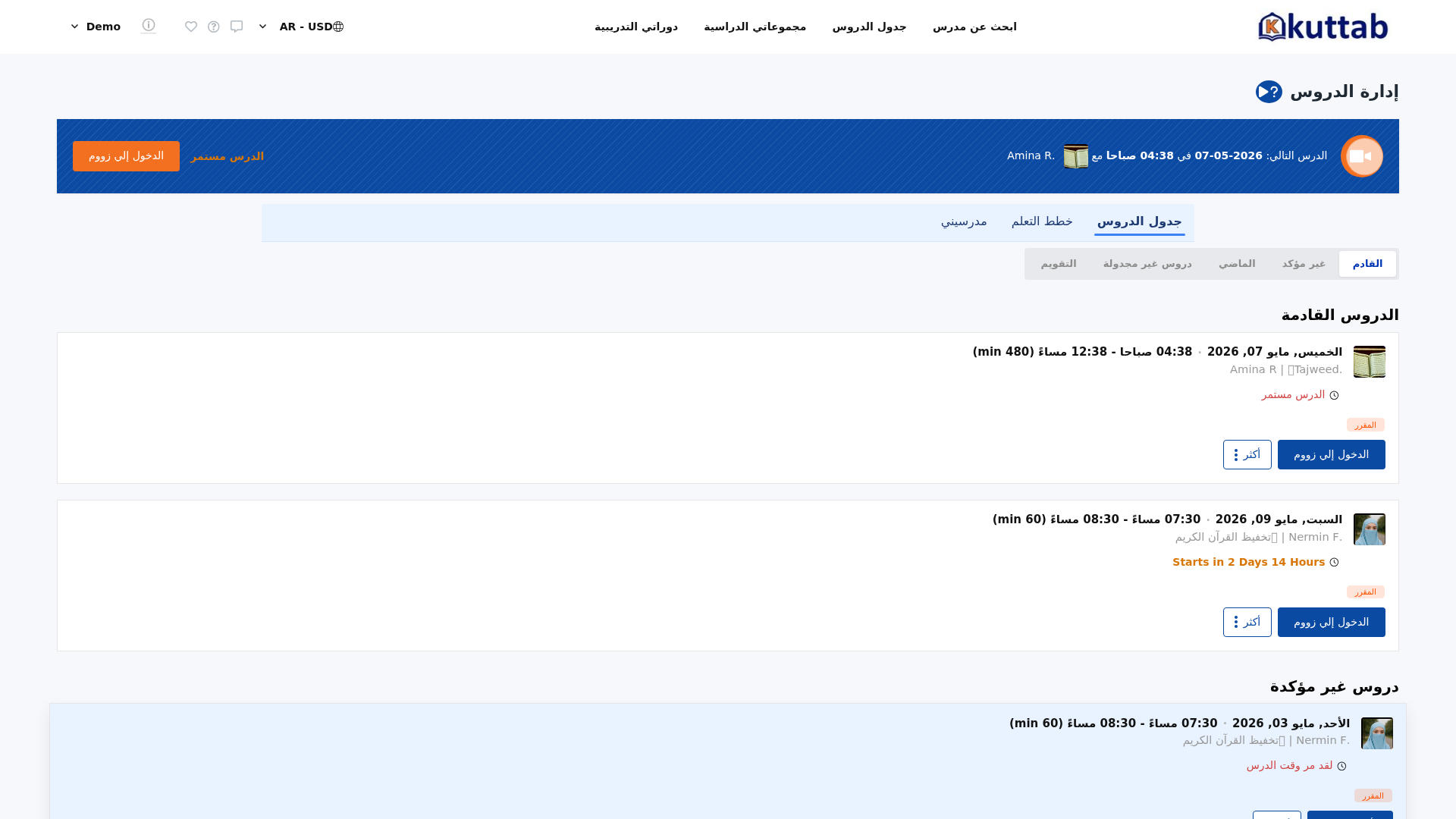Select the القادم filter tab
The image size is (1456, 819).
pos(1367,264)
